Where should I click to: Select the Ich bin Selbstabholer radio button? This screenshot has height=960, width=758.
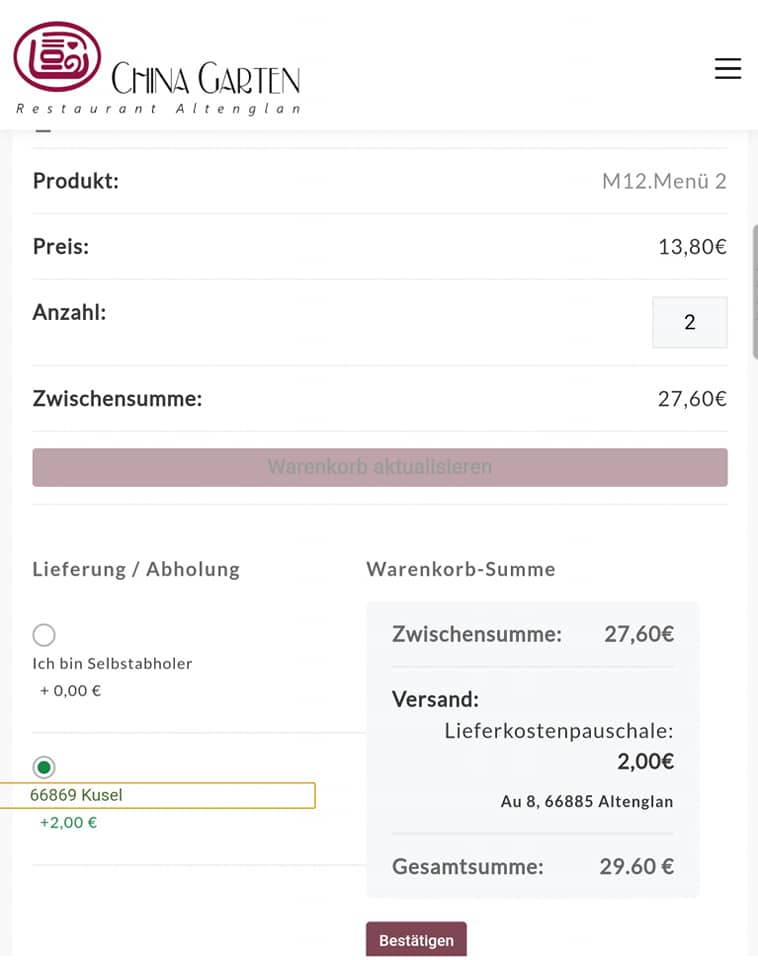tap(44, 635)
